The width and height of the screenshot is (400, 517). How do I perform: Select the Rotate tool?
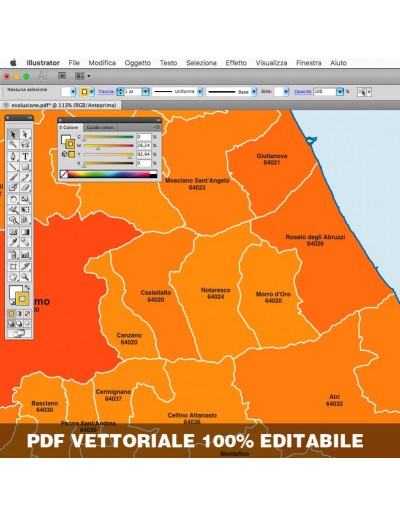tap(13, 199)
